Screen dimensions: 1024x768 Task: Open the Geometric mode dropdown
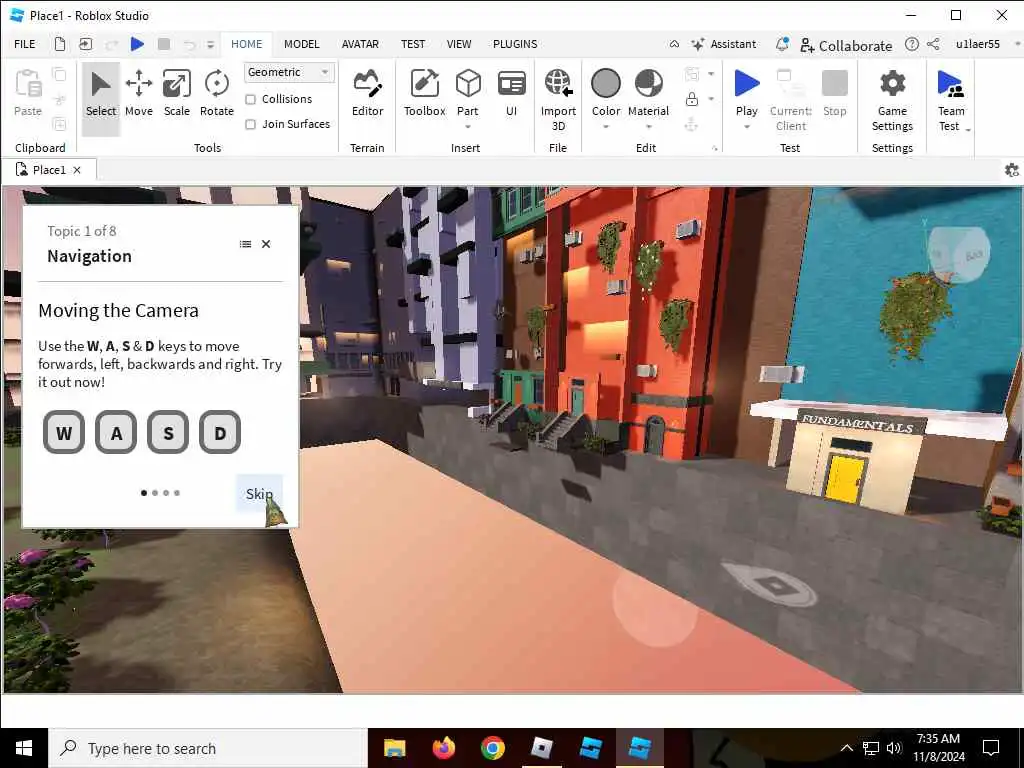click(289, 72)
